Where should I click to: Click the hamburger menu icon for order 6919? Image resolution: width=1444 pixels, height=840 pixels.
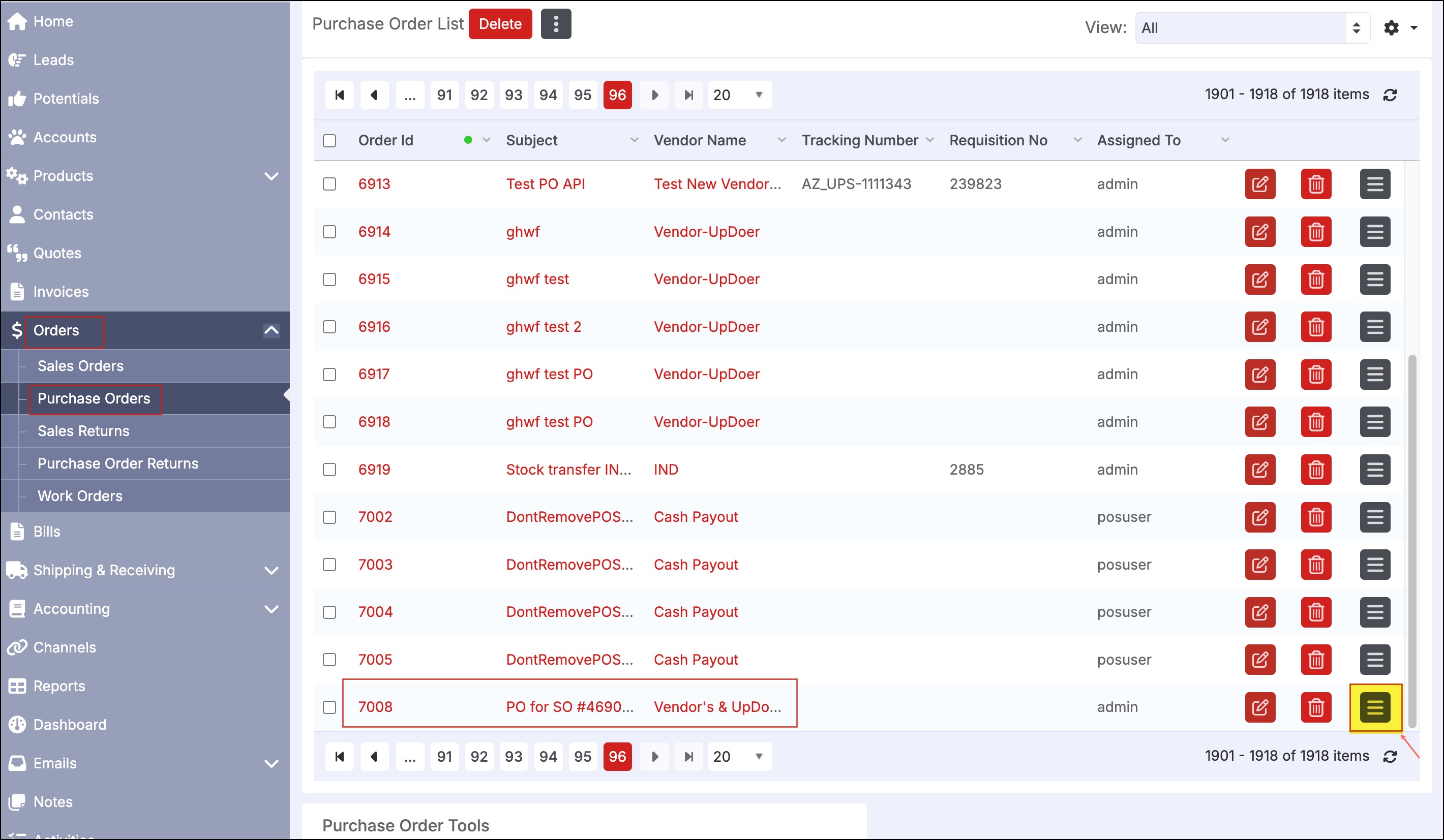click(x=1375, y=470)
